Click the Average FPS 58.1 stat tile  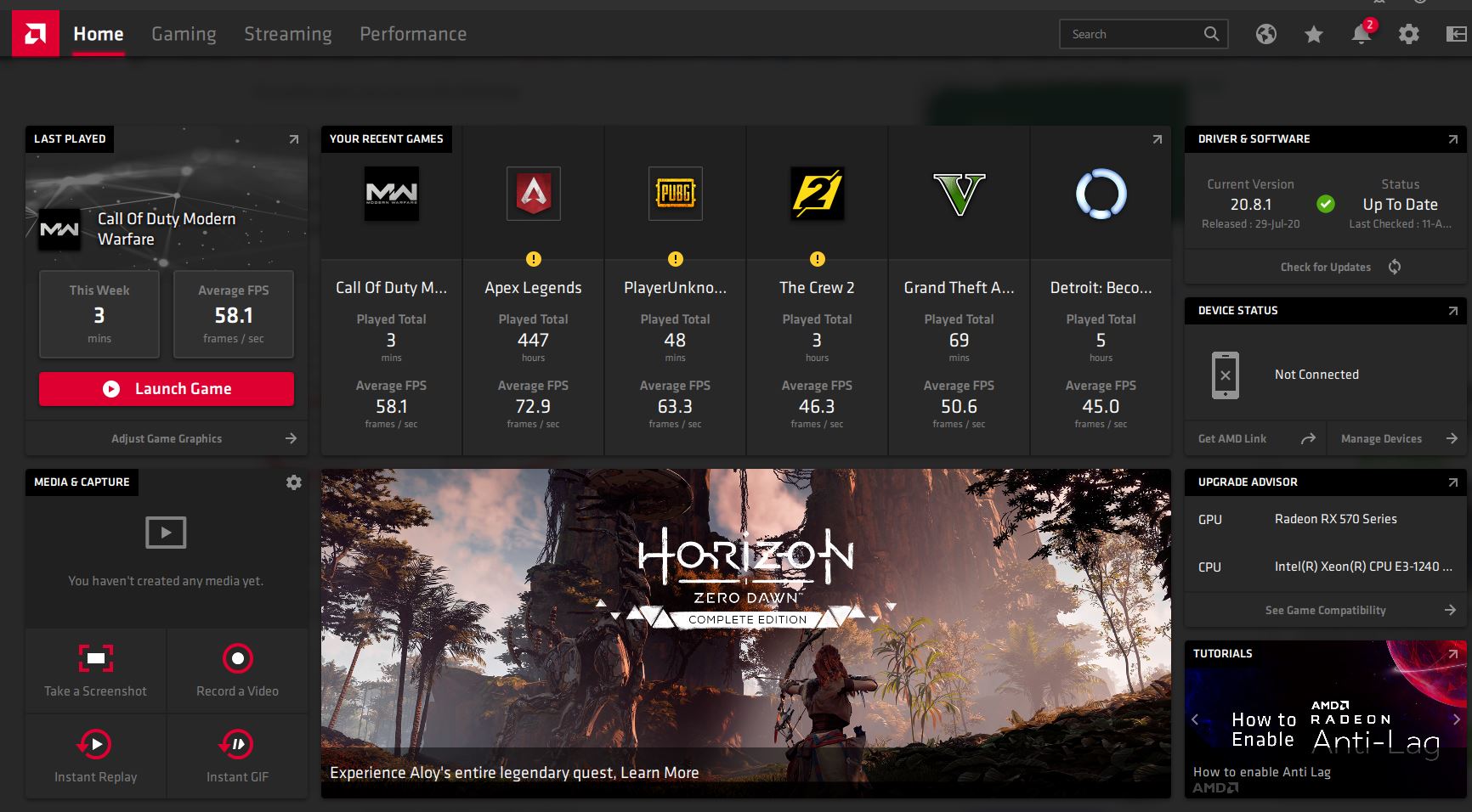click(234, 314)
